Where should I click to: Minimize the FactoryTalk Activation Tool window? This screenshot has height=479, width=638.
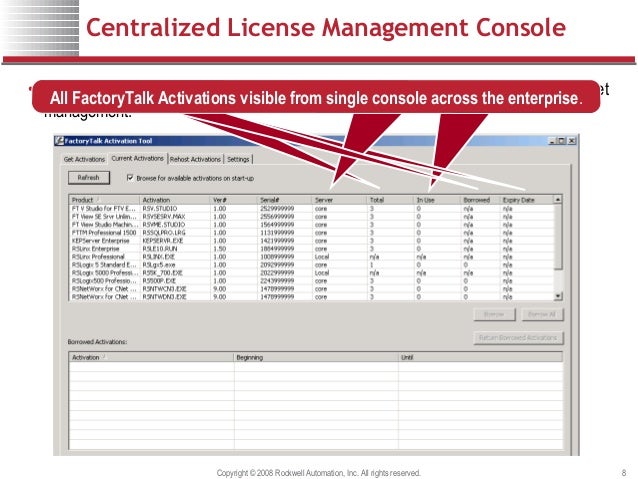click(552, 141)
